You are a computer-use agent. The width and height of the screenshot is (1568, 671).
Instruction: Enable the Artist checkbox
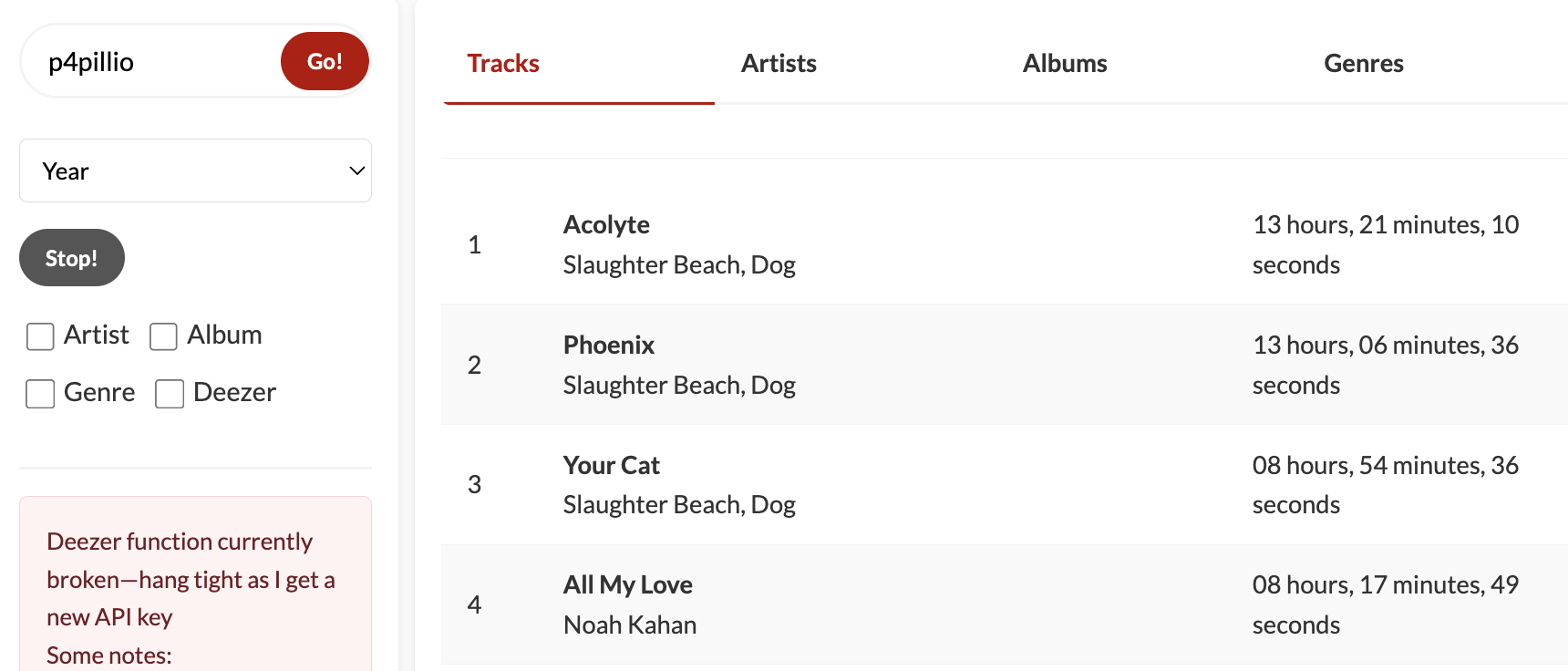(x=40, y=336)
